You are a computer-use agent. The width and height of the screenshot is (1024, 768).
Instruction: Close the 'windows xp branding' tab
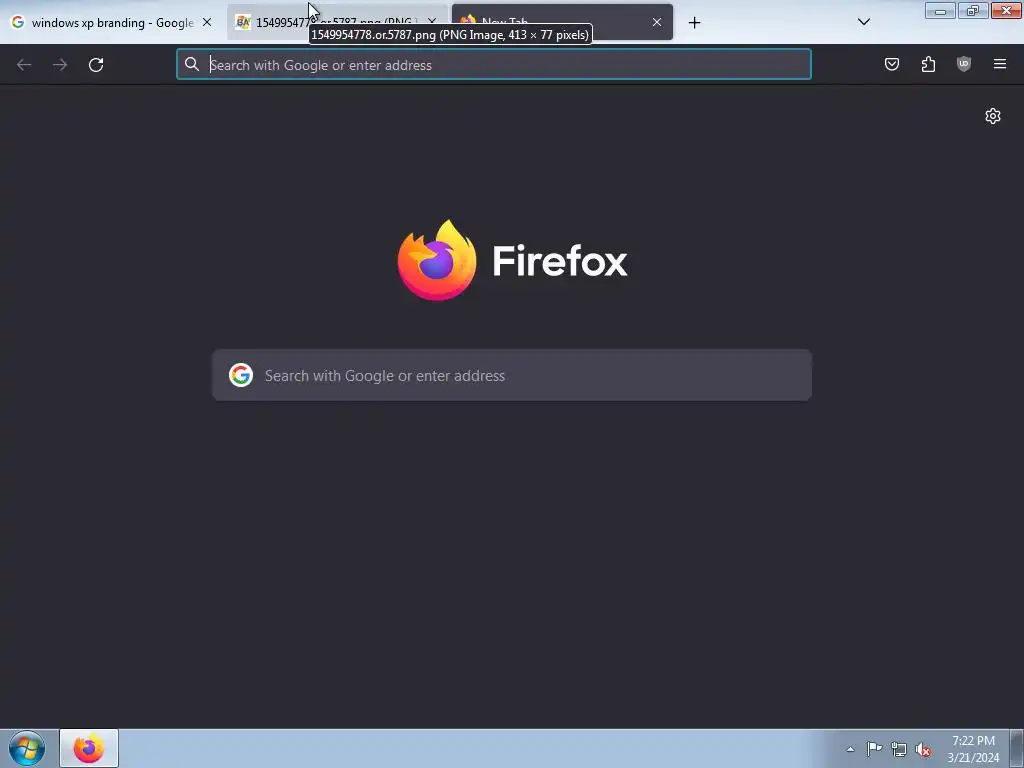click(x=207, y=22)
